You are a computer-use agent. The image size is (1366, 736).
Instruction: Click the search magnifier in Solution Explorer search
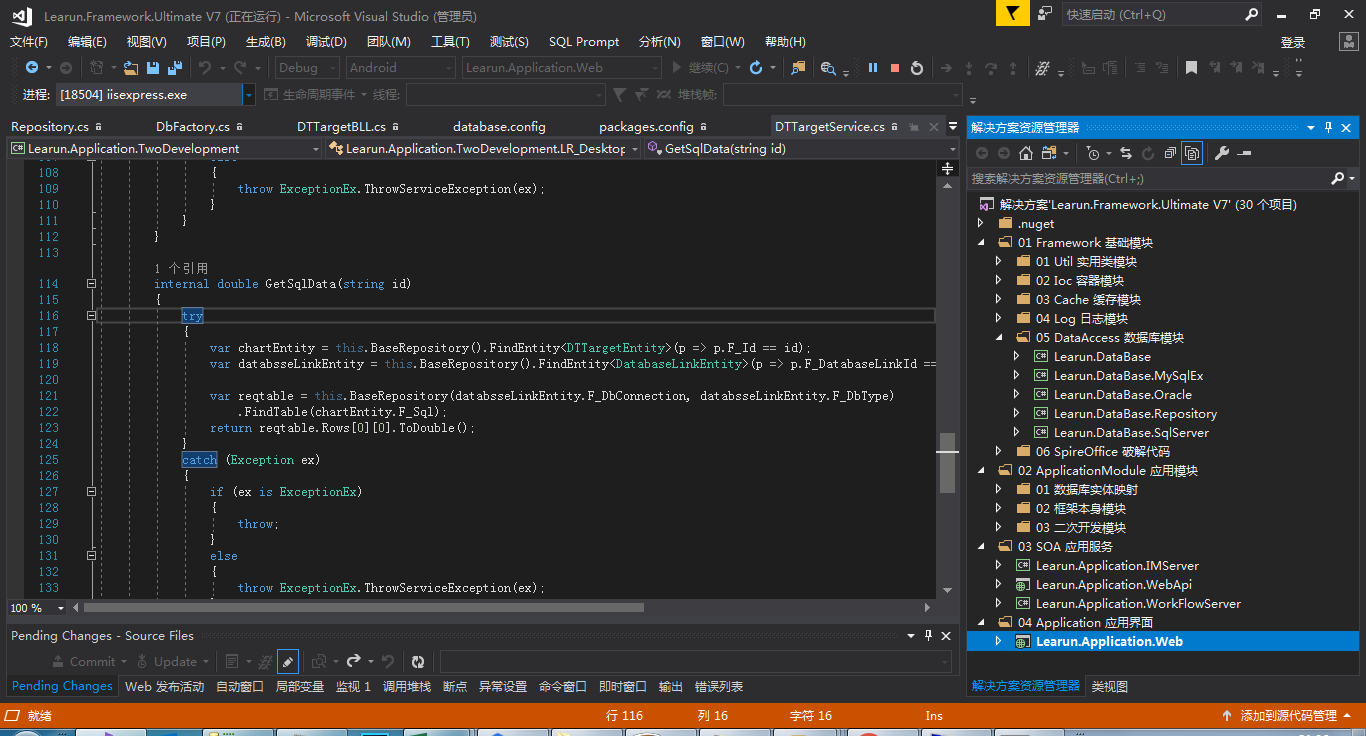(x=1338, y=178)
